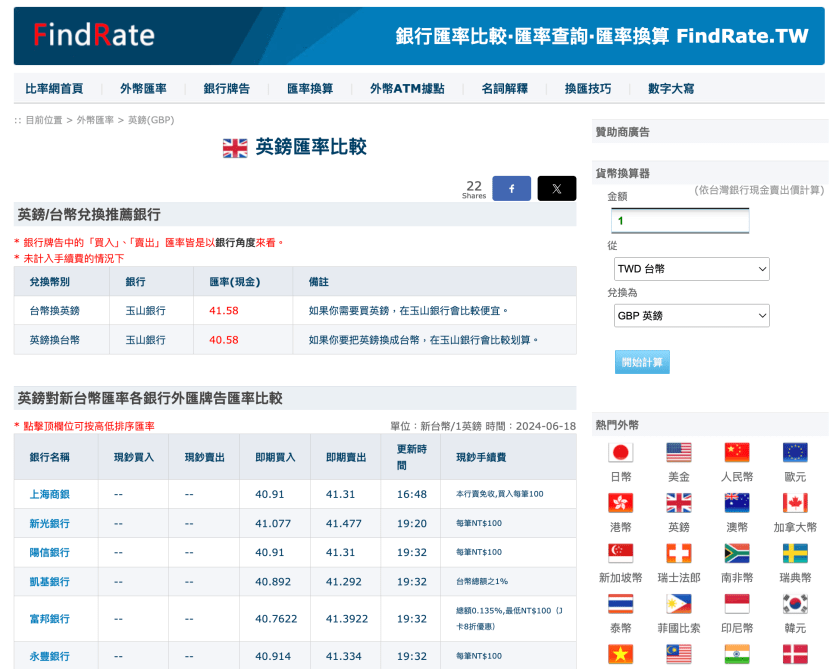Go to 匯率換算 menu item

pyautogui.click(x=310, y=88)
